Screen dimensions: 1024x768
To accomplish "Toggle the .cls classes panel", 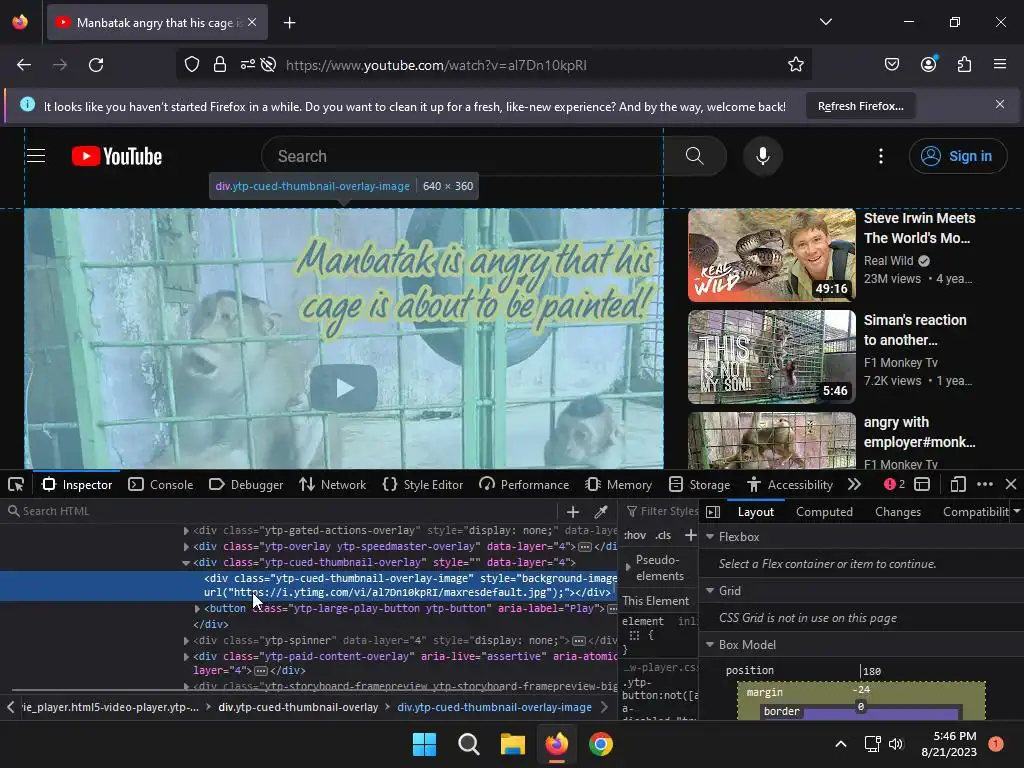I will [x=664, y=536].
